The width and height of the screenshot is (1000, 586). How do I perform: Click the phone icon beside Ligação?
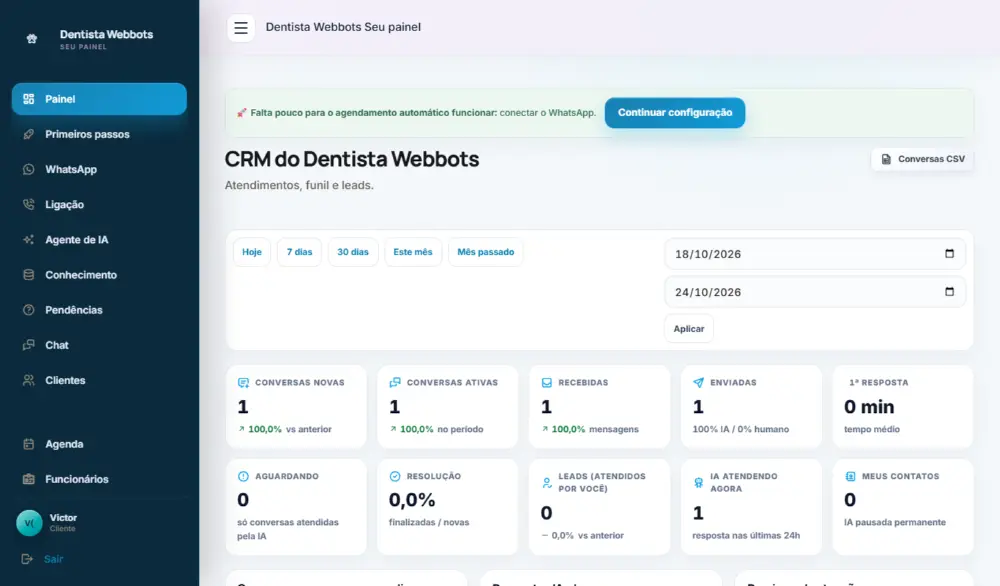(29, 204)
